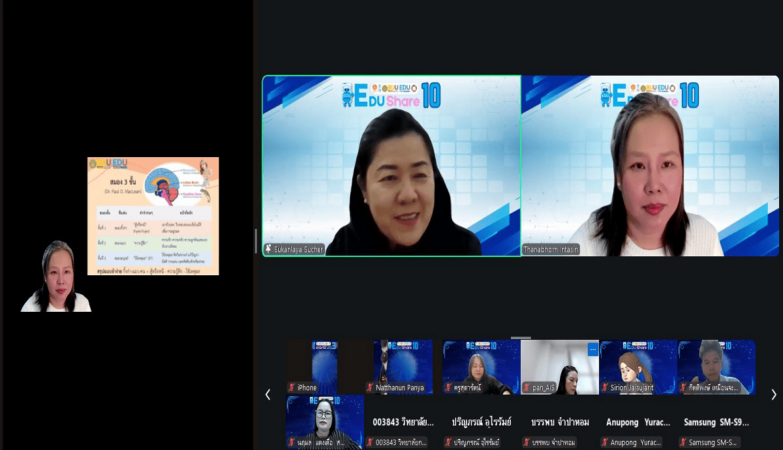
Task: Click muted mic icon on Anupong Yurac tile
Action: click(604, 442)
